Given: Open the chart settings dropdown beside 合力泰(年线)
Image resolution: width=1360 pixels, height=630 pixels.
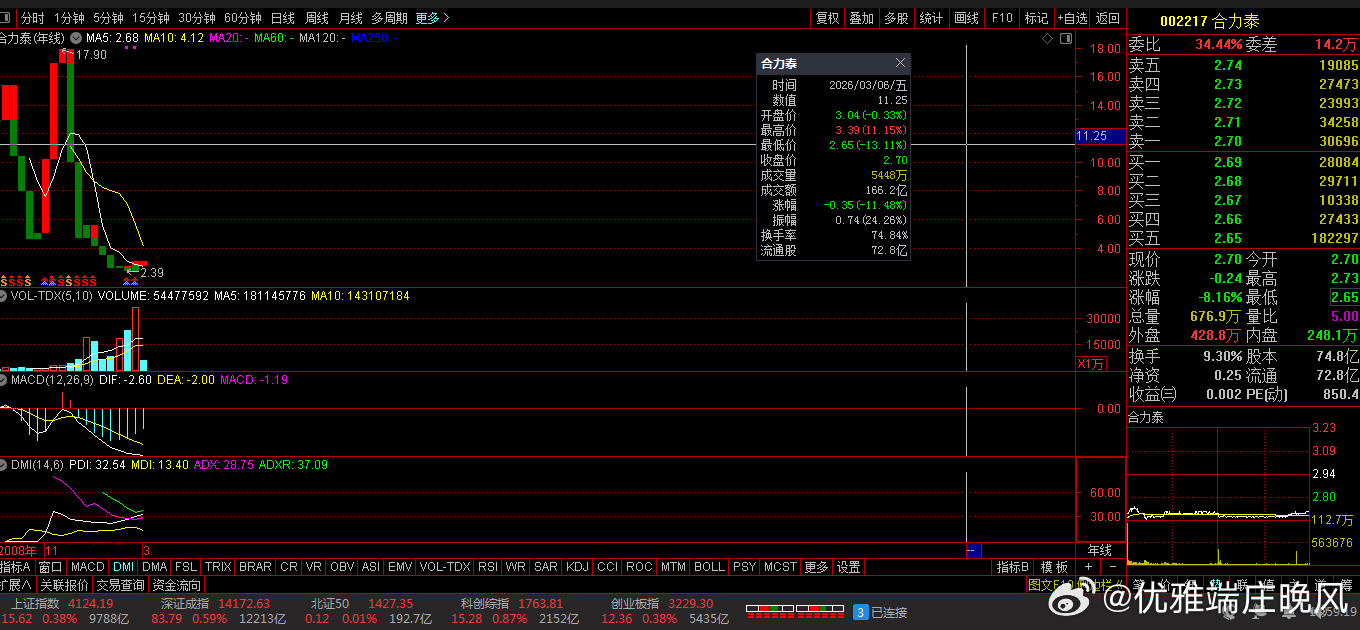Looking at the screenshot, I should pos(74,38).
